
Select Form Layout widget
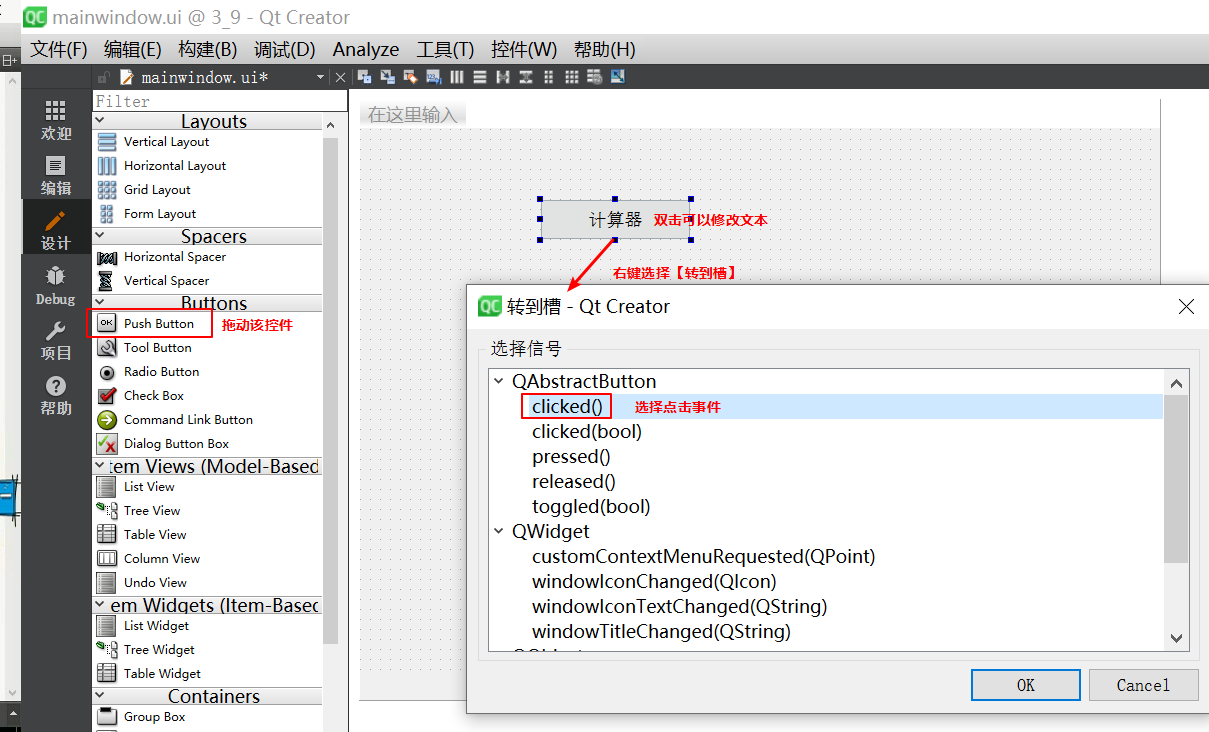[x=160, y=214]
